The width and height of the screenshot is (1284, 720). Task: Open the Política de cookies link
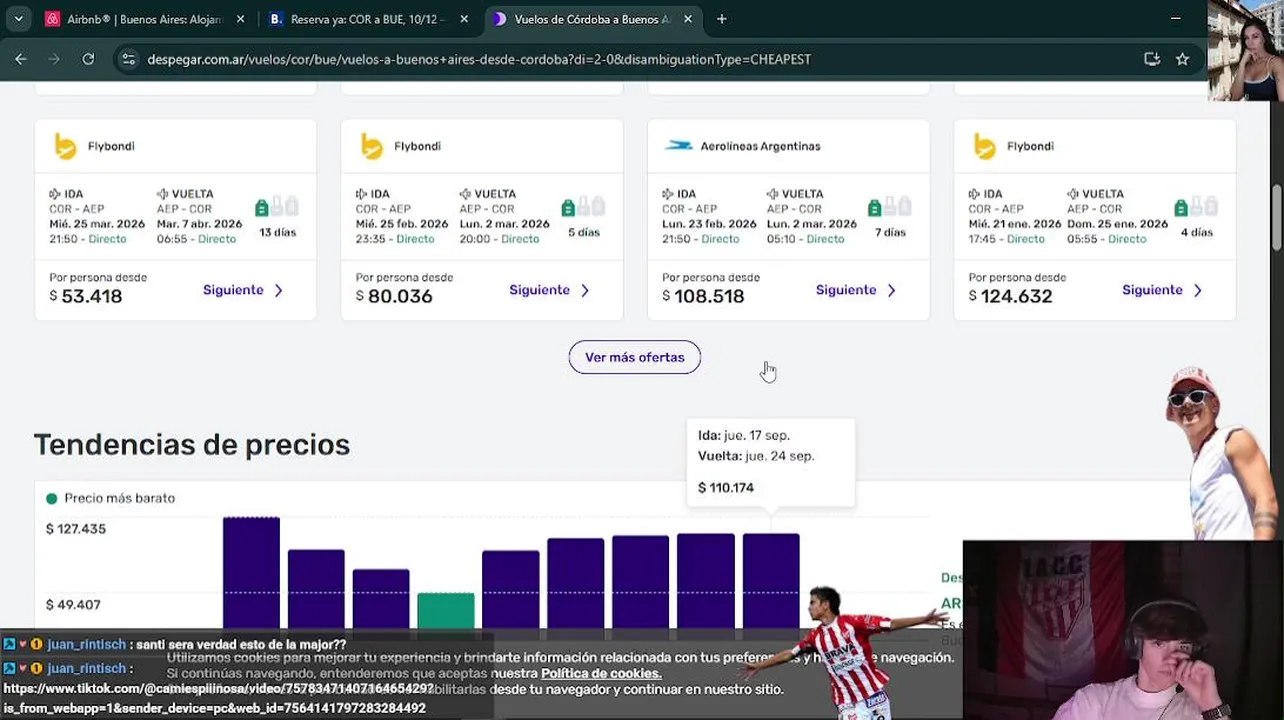601,673
